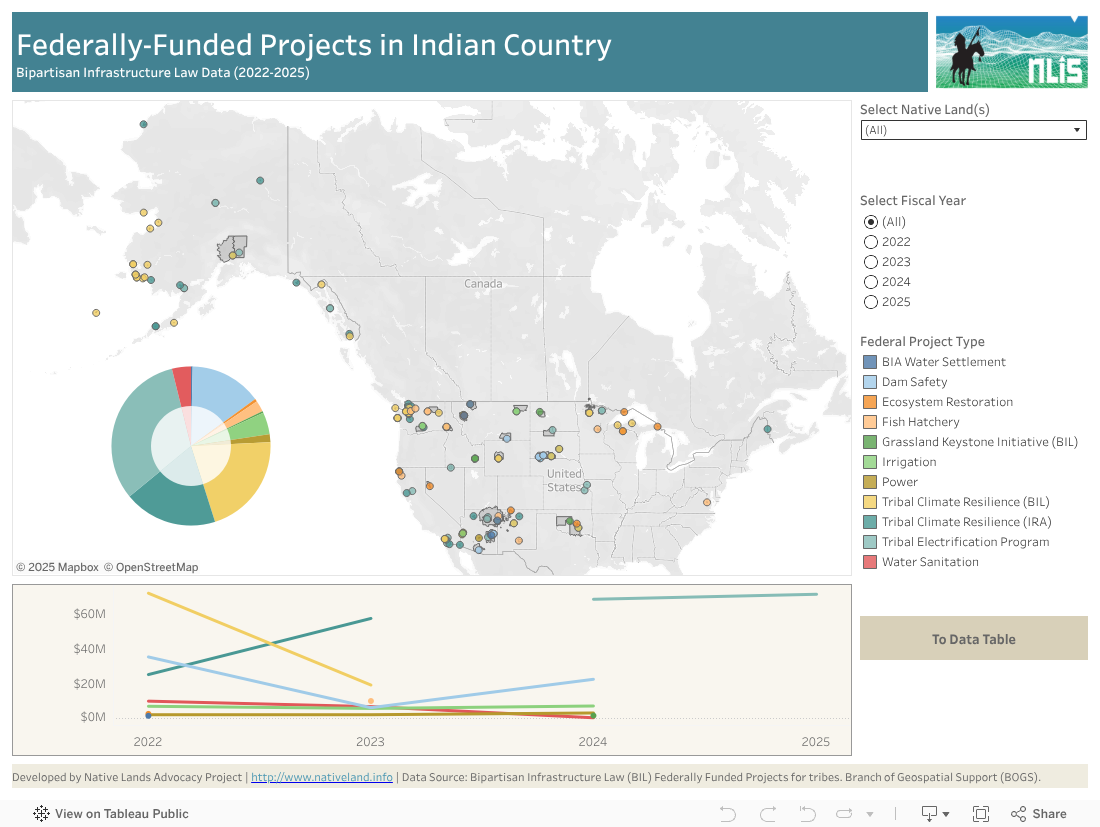
Task: Click the NLIS logo image
Action: pyautogui.click(x=1011, y=52)
